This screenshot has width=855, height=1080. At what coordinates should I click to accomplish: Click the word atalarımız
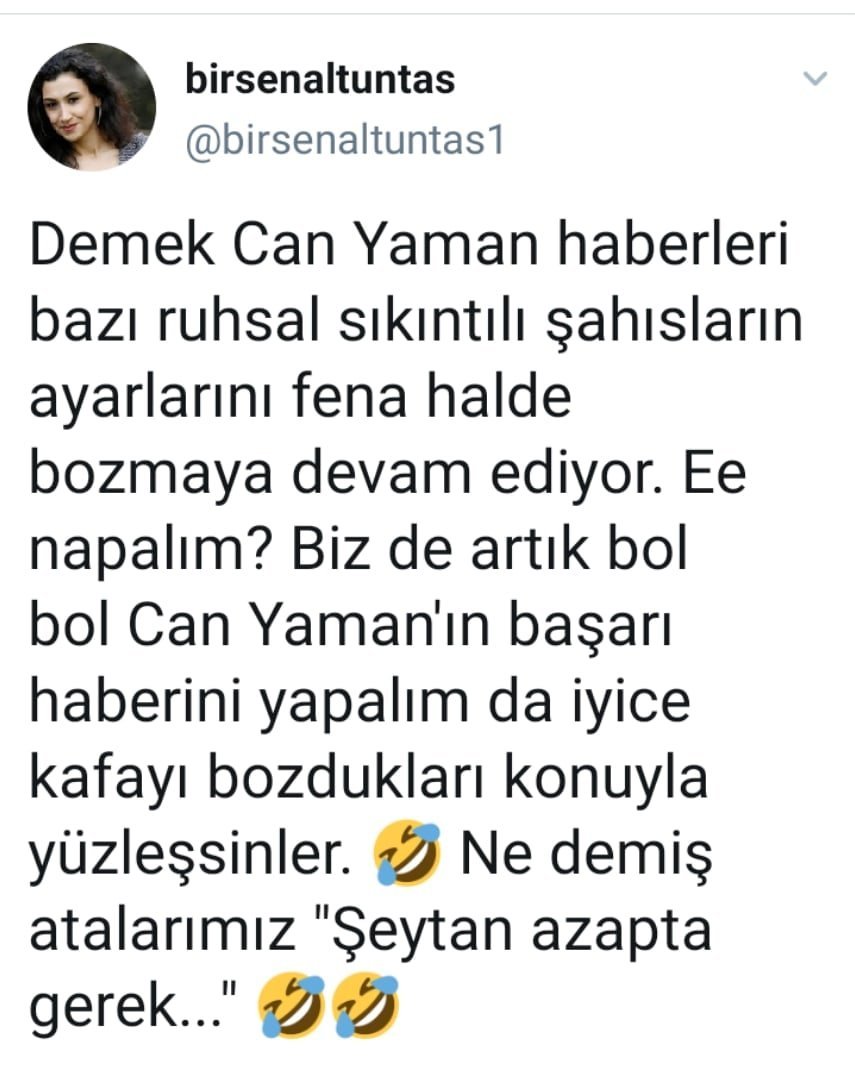(x=162, y=930)
